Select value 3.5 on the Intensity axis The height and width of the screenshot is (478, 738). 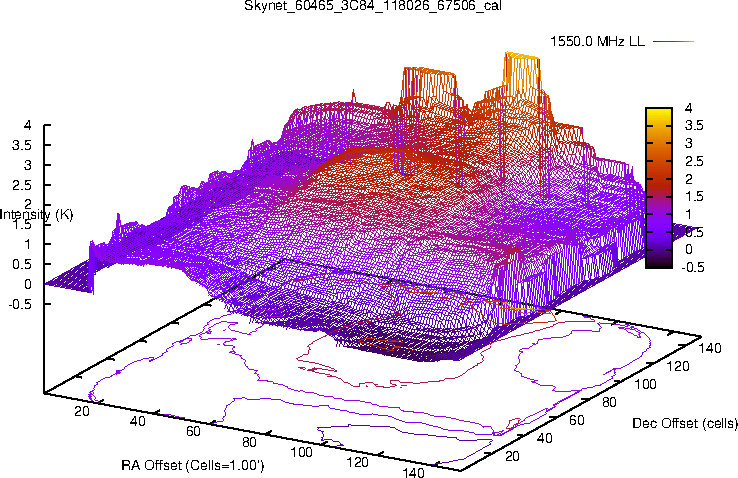pyautogui.click(x=22, y=145)
